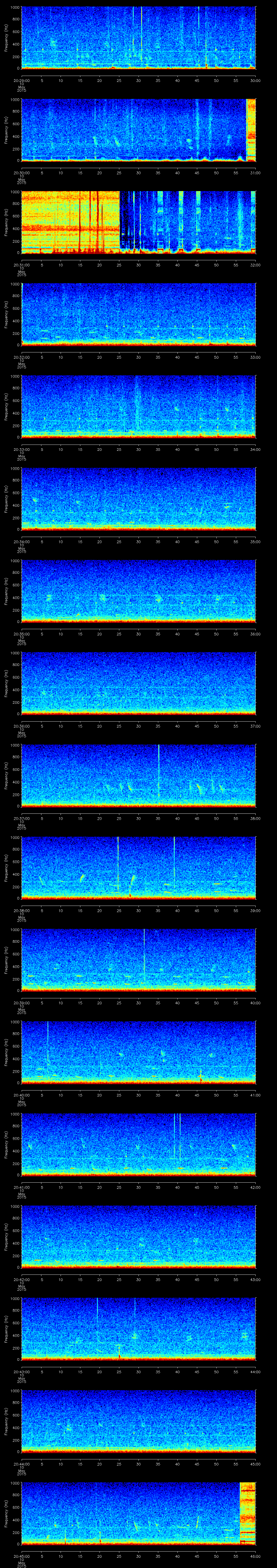Click the '42:00' end time label
This screenshot has width=277, height=1568.
(255, 1187)
